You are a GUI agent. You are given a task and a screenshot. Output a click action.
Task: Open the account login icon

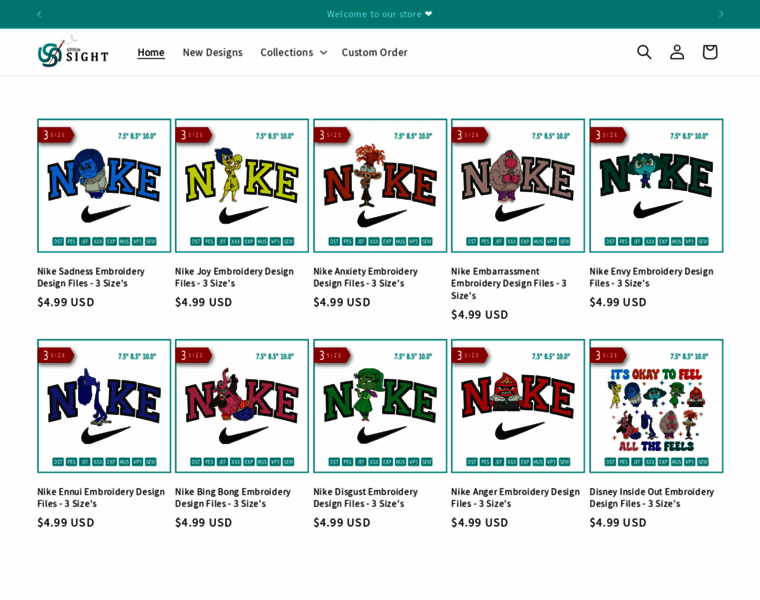pyautogui.click(x=677, y=52)
